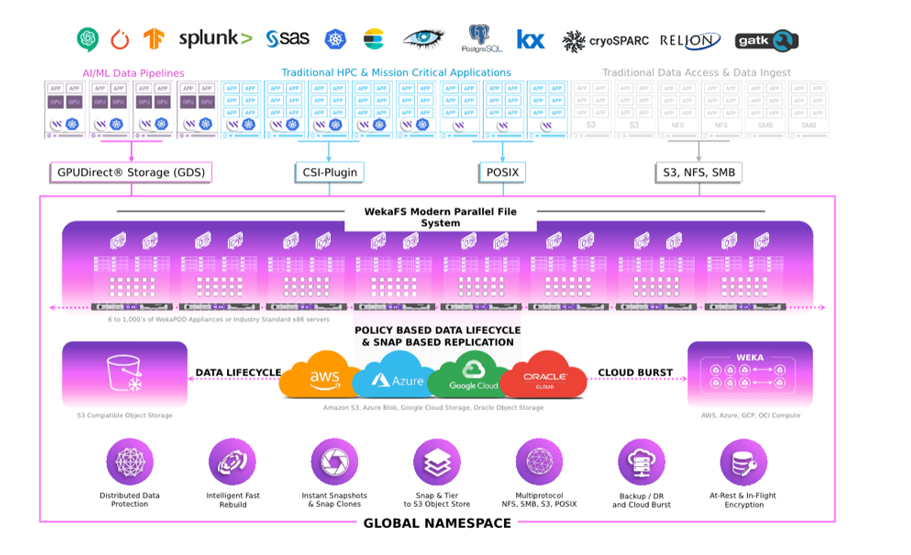Click the POSIX box
911x555 pixels.
click(x=503, y=173)
